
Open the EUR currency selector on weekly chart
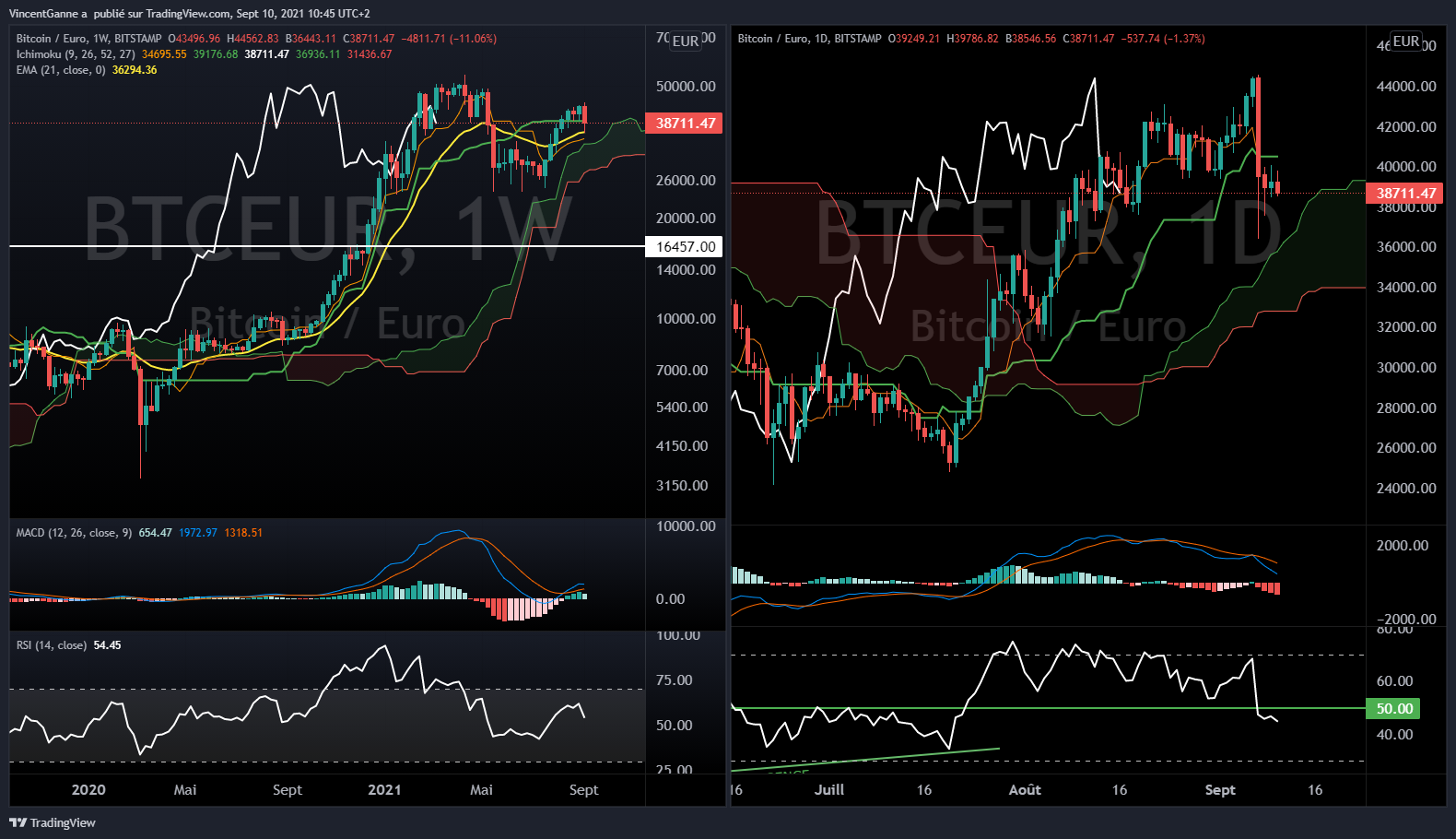685,41
